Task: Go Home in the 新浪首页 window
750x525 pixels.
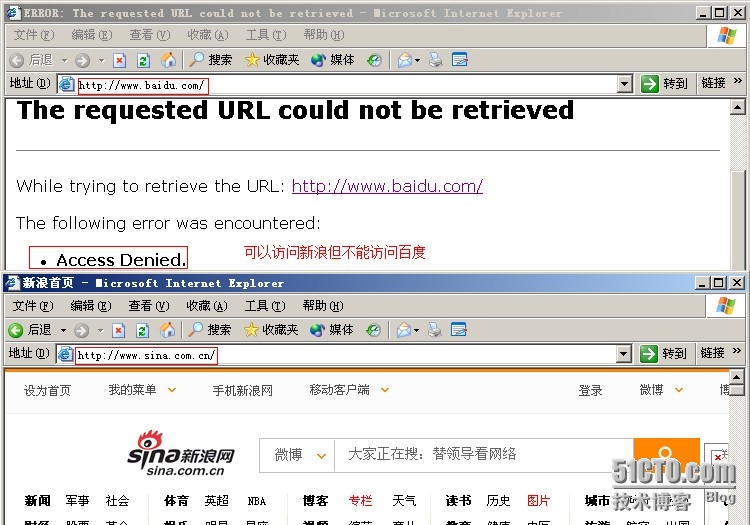Action: [167, 329]
